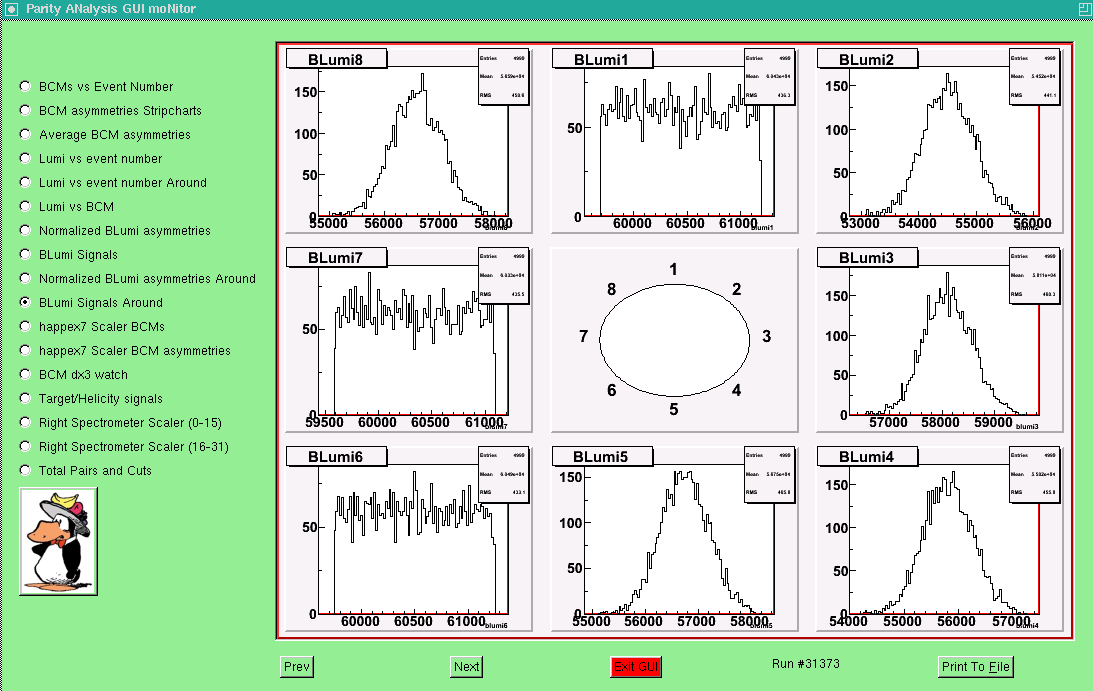The image size is (1093, 691).
Task: Go to the Next page
Action: 466,667
